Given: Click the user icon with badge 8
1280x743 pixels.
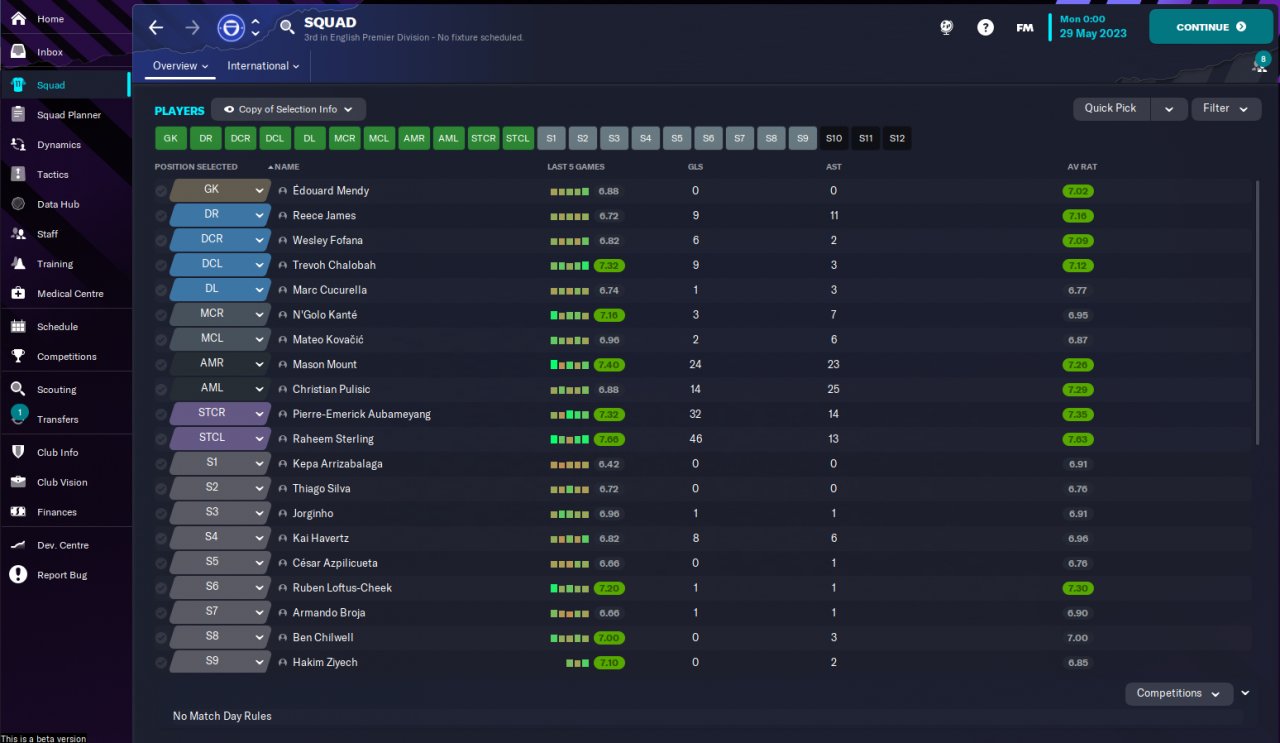Looking at the screenshot, I should pos(1260,65).
